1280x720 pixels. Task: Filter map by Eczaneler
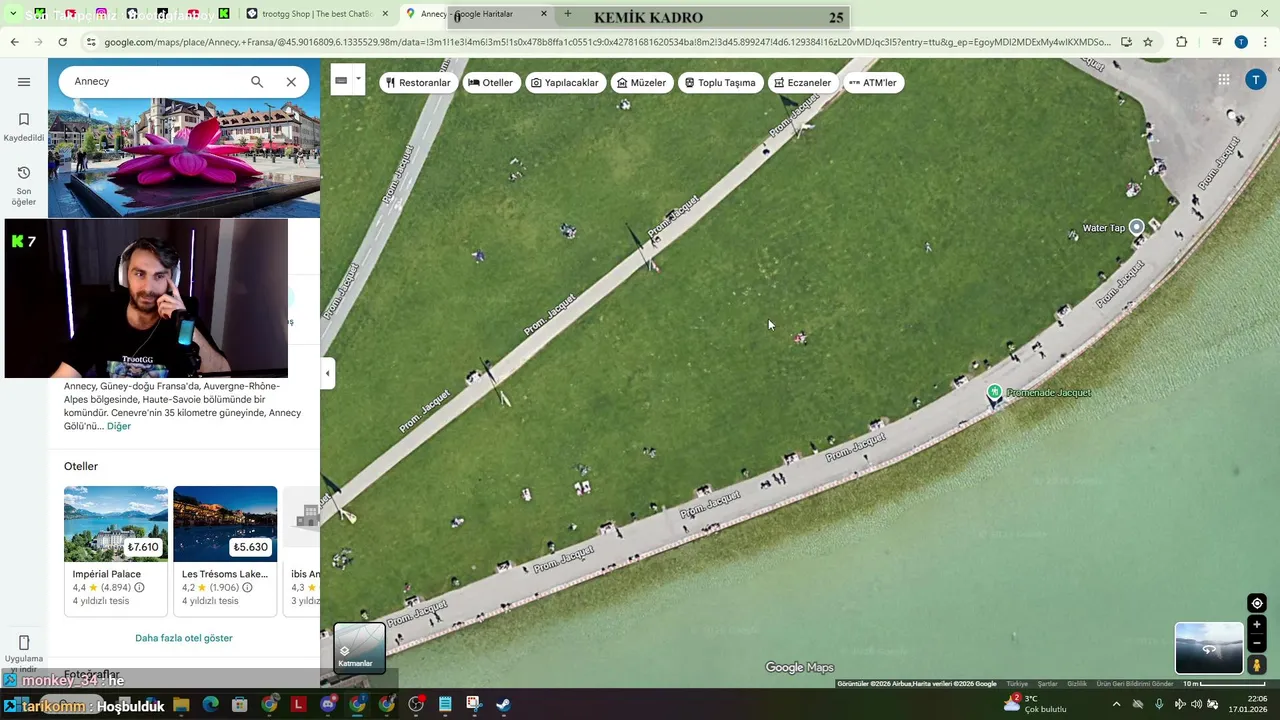(803, 82)
